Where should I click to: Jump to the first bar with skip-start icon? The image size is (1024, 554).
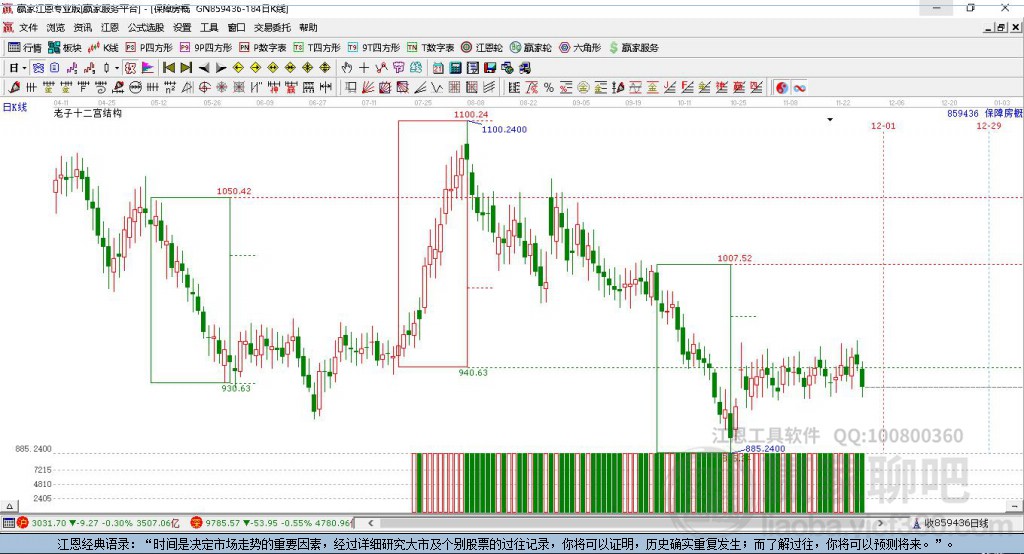168,68
